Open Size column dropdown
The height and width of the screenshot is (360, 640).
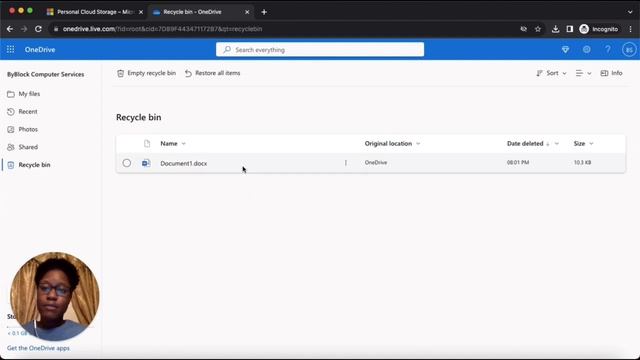click(x=591, y=144)
